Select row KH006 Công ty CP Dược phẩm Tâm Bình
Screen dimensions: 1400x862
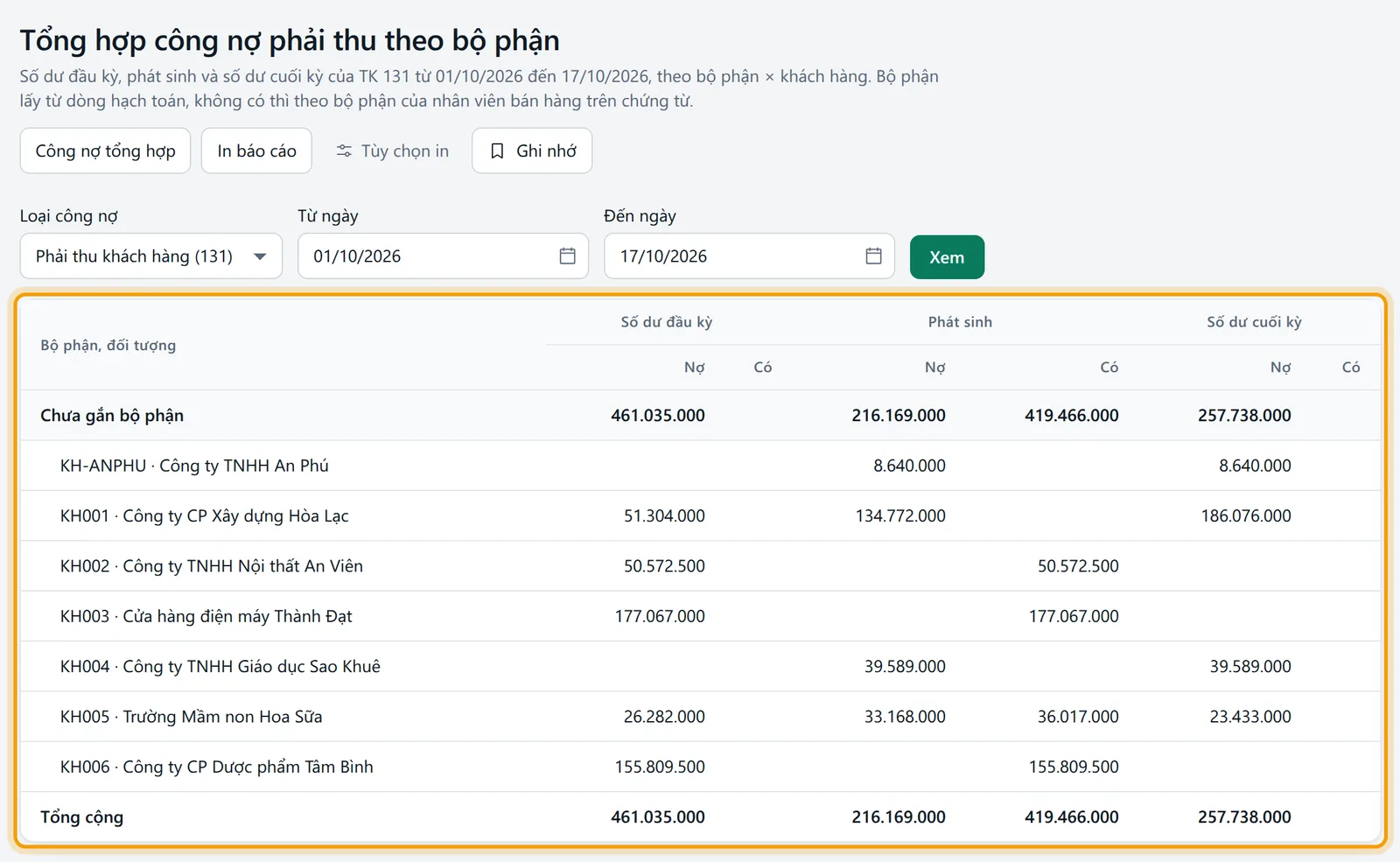700,767
